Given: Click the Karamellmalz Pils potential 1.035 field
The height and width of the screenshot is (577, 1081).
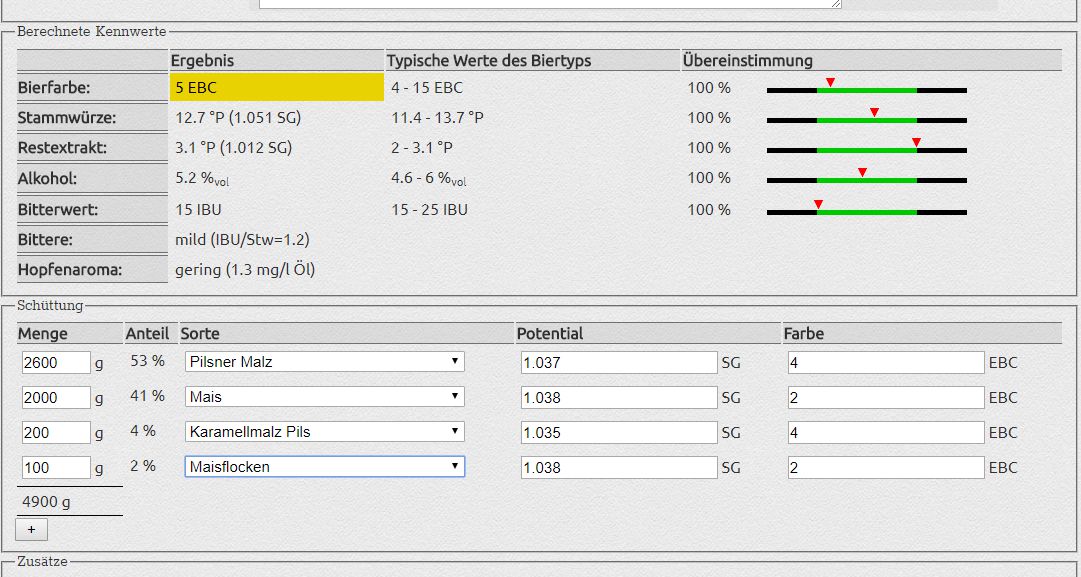Looking at the screenshot, I should [618, 433].
